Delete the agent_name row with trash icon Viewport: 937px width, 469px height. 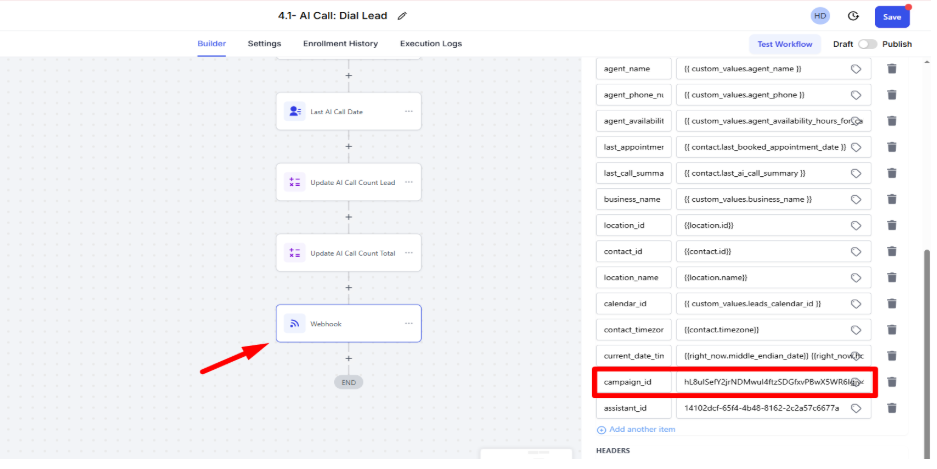[x=891, y=69]
